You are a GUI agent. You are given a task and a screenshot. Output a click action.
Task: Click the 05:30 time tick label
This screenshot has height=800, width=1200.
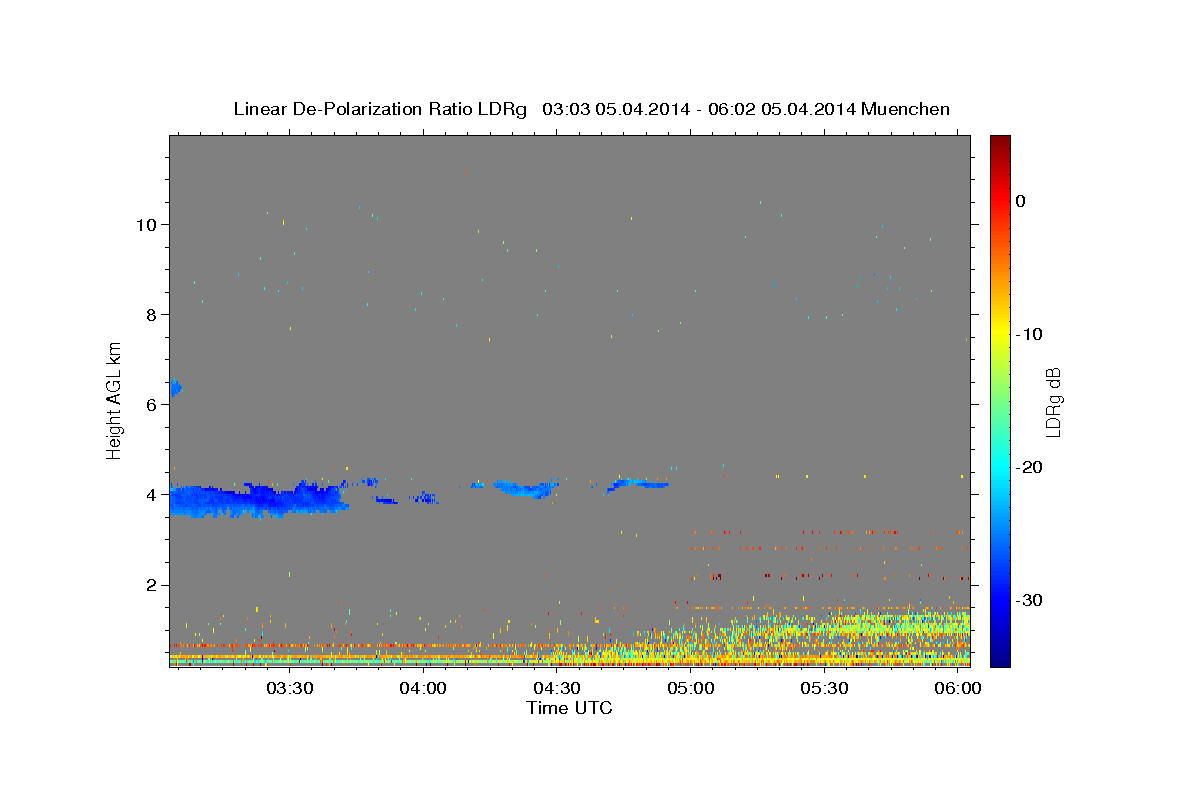(825, 688)
